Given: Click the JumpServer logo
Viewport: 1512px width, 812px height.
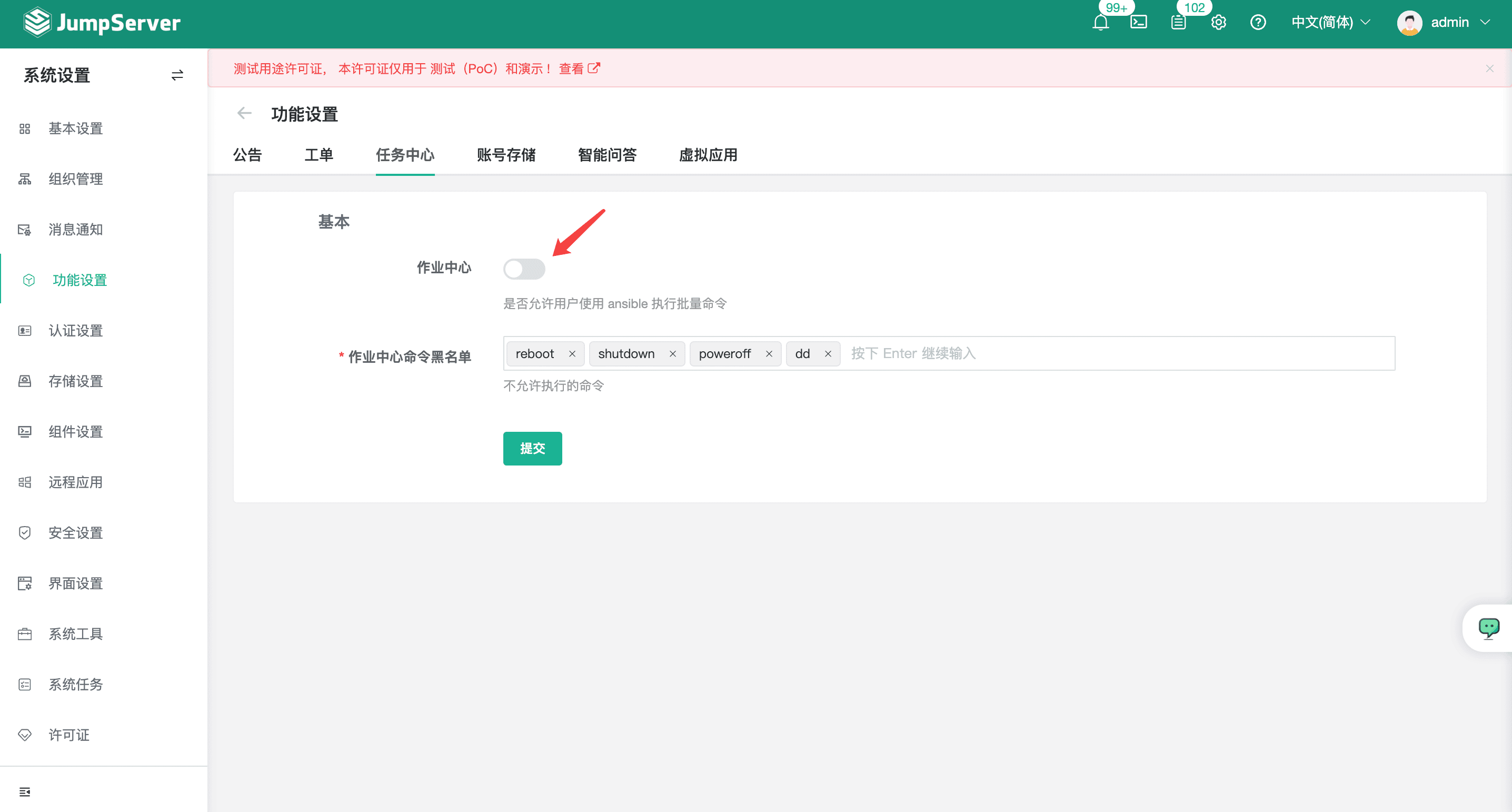Looking at the screenshot, I should coord(102,22).
